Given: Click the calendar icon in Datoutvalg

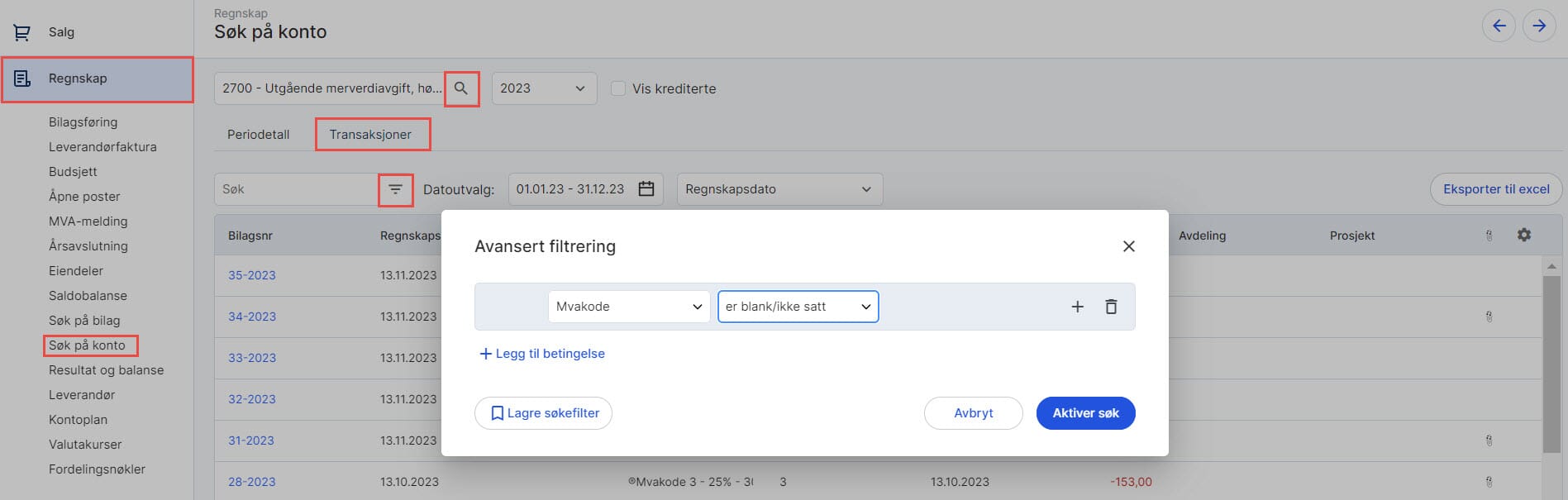Looking at the screenshot, I should 646,189.
